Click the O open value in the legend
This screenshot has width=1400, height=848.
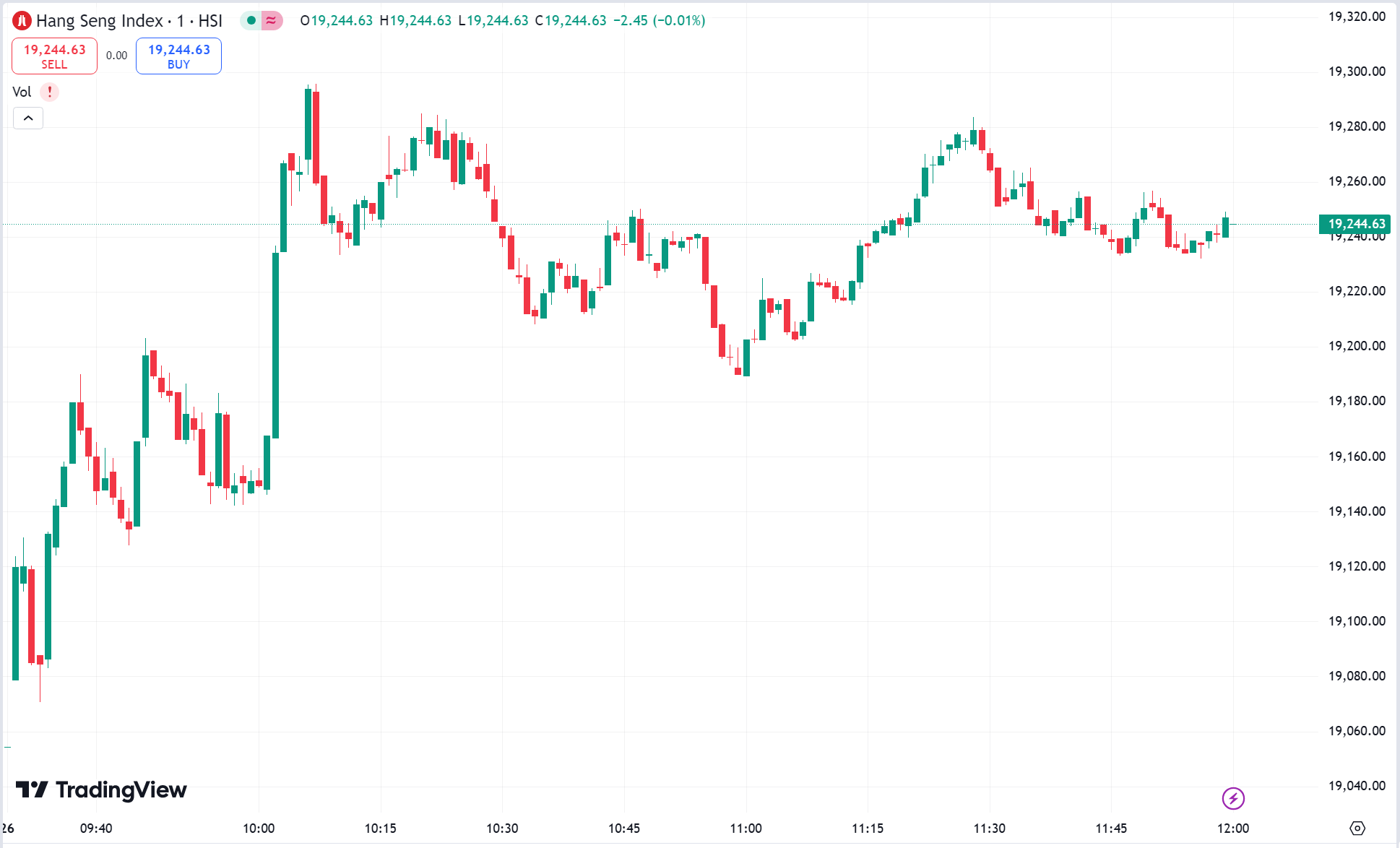(337, 21)
